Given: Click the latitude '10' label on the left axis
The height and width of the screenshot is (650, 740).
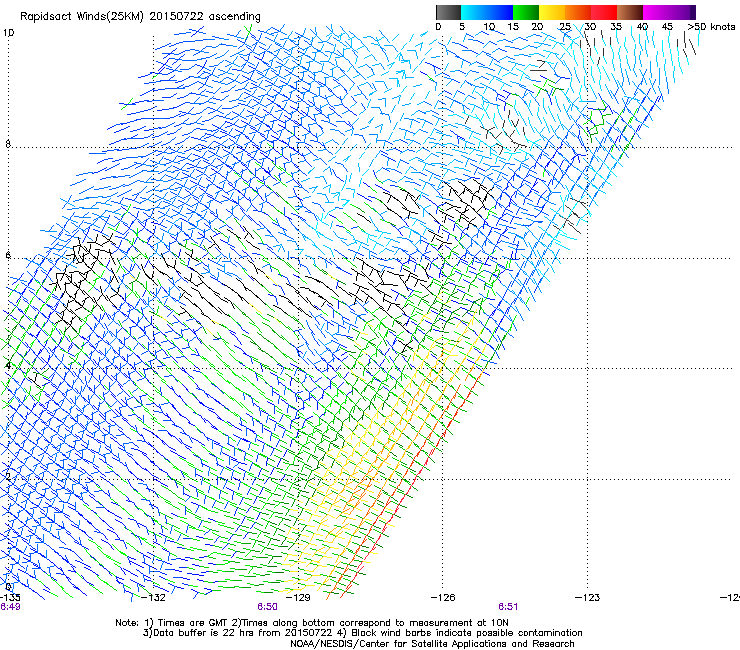Looking at the screenshot, I should pyautogui.click(x=8, y=33).
